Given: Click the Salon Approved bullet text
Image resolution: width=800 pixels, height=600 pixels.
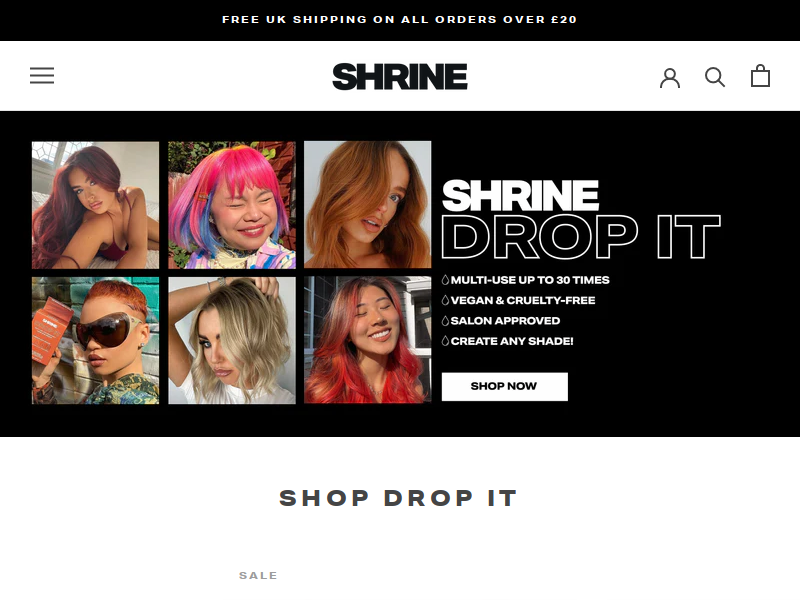Looking at the screenshot, I should [x=505, y=321].
